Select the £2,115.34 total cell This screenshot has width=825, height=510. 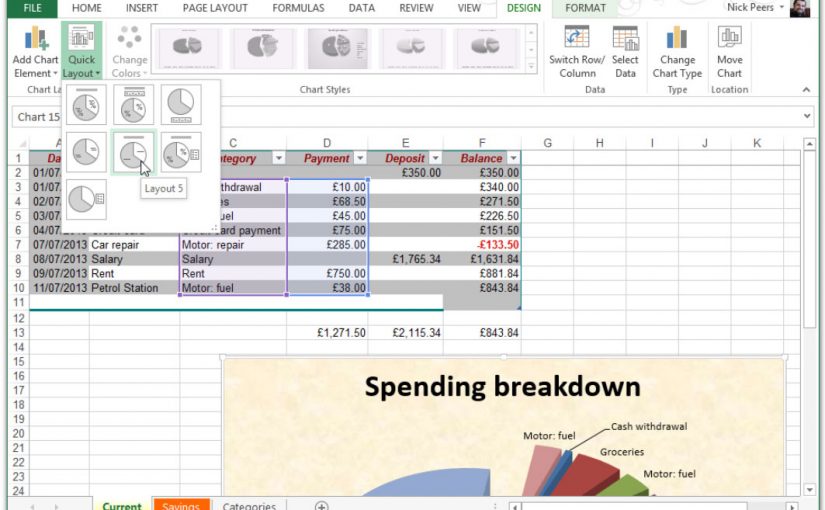tap(405, 333)
